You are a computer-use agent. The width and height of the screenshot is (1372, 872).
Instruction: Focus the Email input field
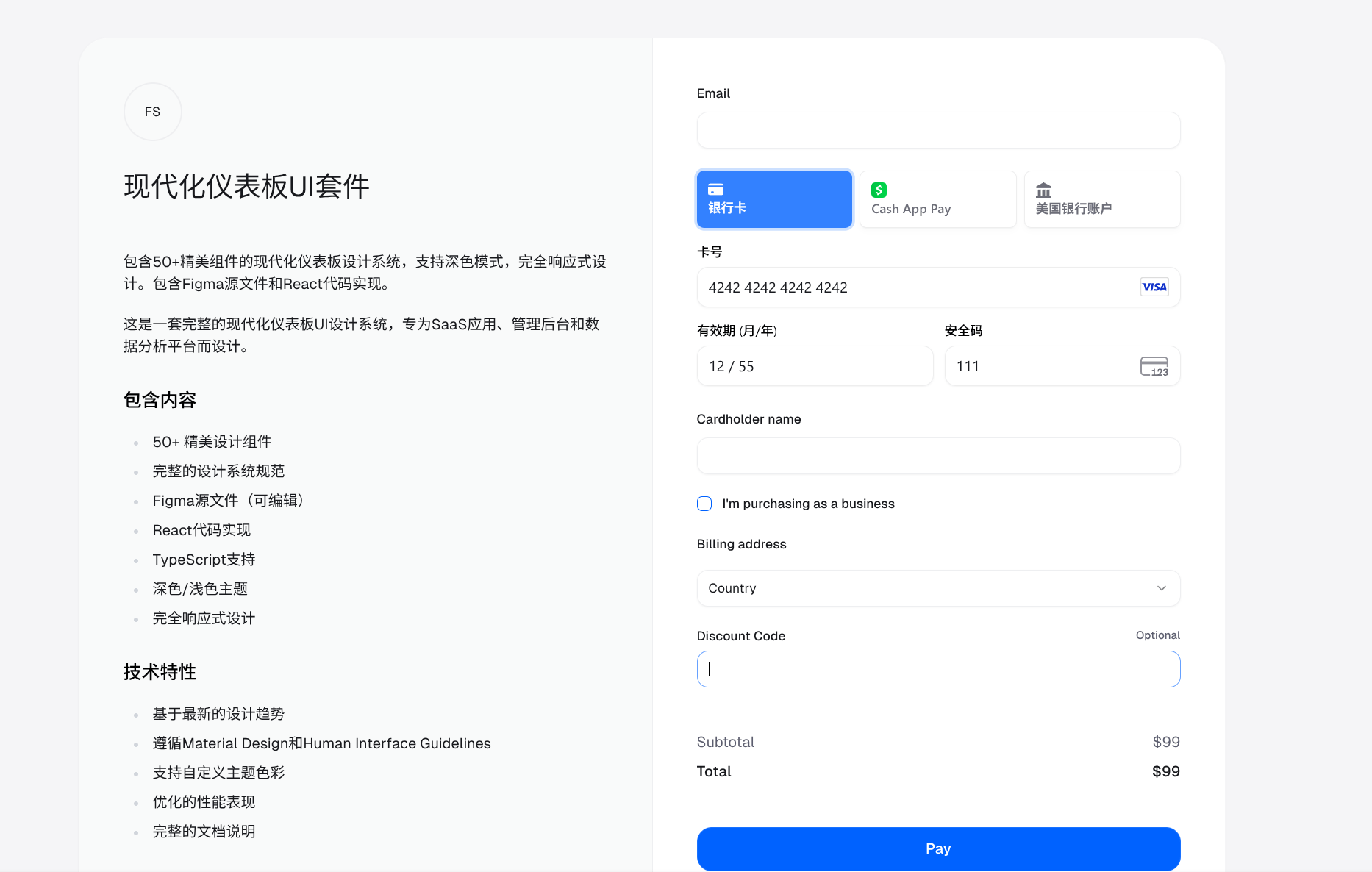tap(938, 130)
